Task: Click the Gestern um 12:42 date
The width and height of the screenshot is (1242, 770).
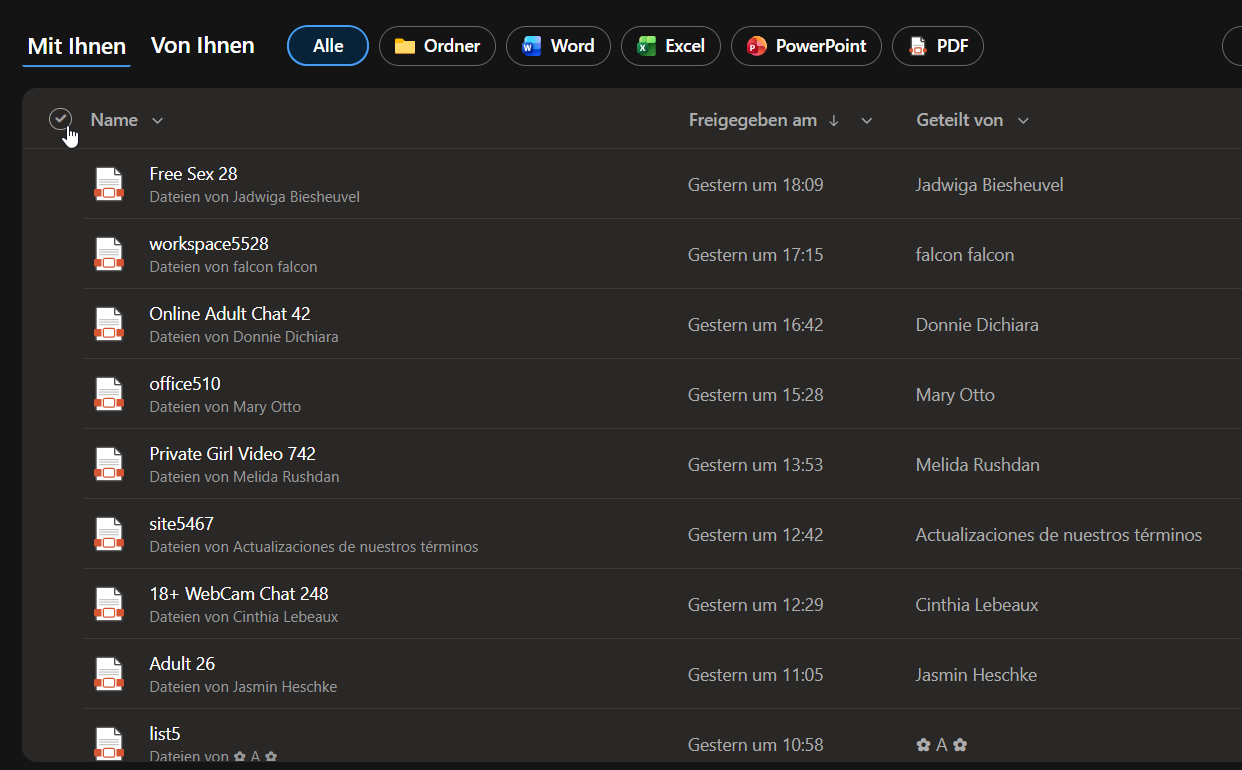Action: [755, 535]
